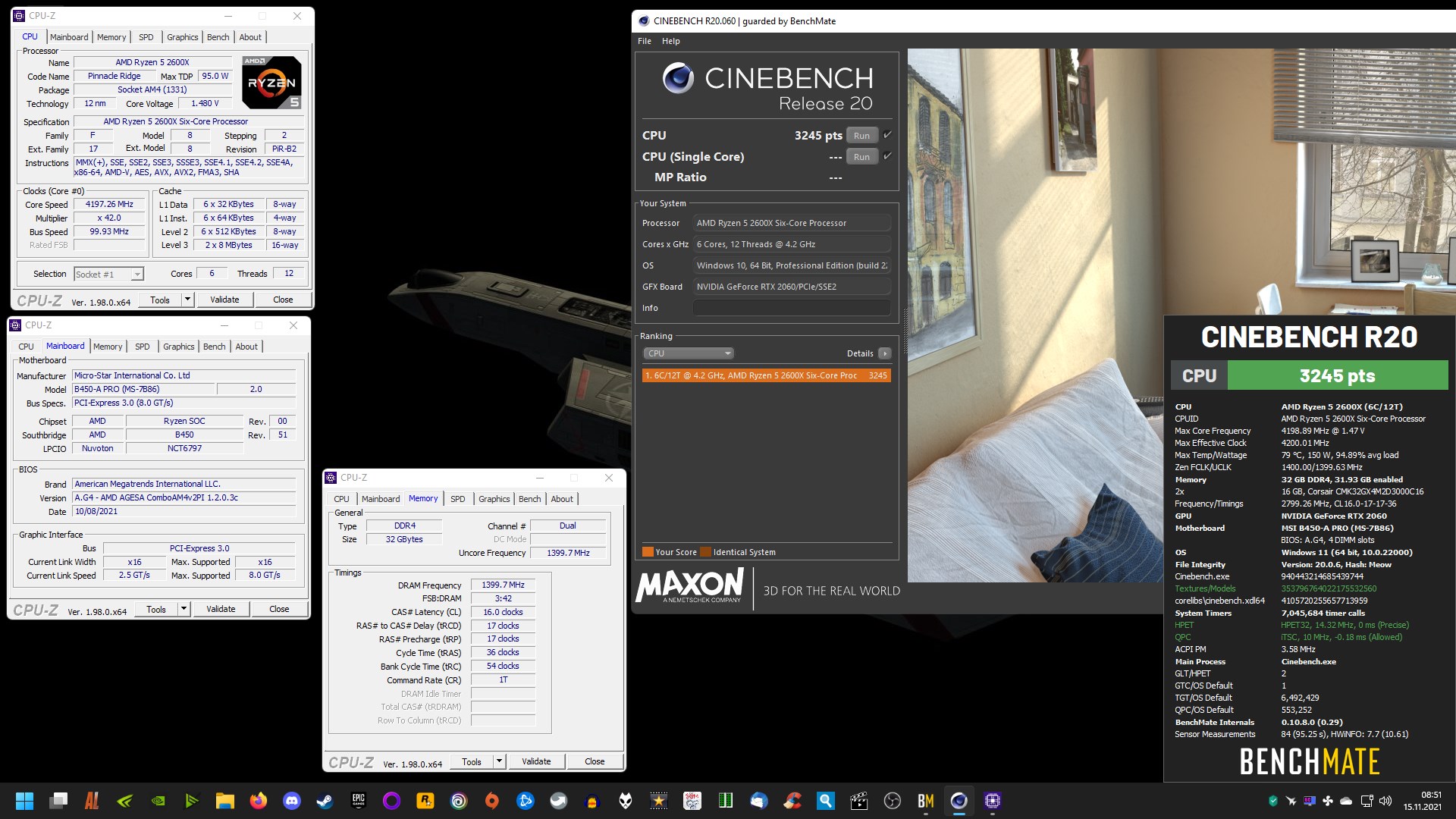
Task: Open Ubisoft Connect from the taskbar
Action: pos(458,801)
